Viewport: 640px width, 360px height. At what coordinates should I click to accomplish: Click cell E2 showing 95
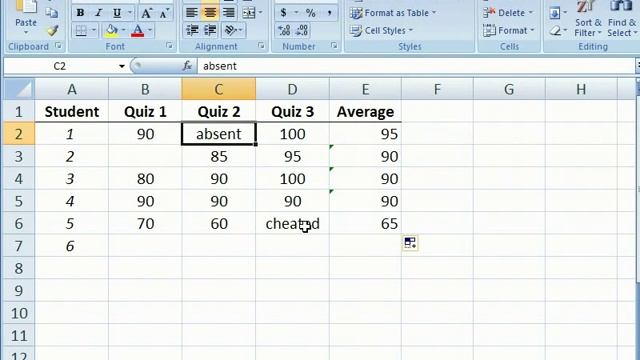click(365, 134)
